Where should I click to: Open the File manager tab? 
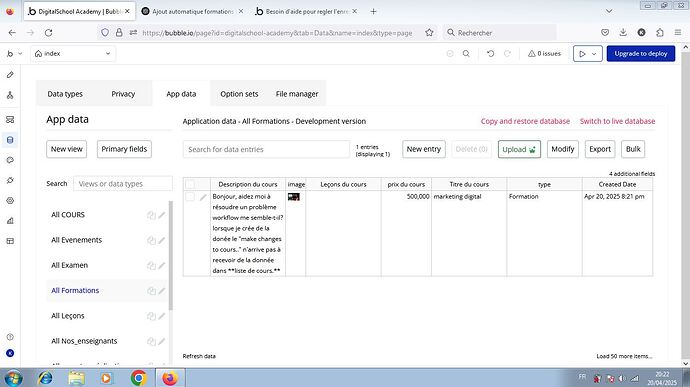(x=297, y=94)
